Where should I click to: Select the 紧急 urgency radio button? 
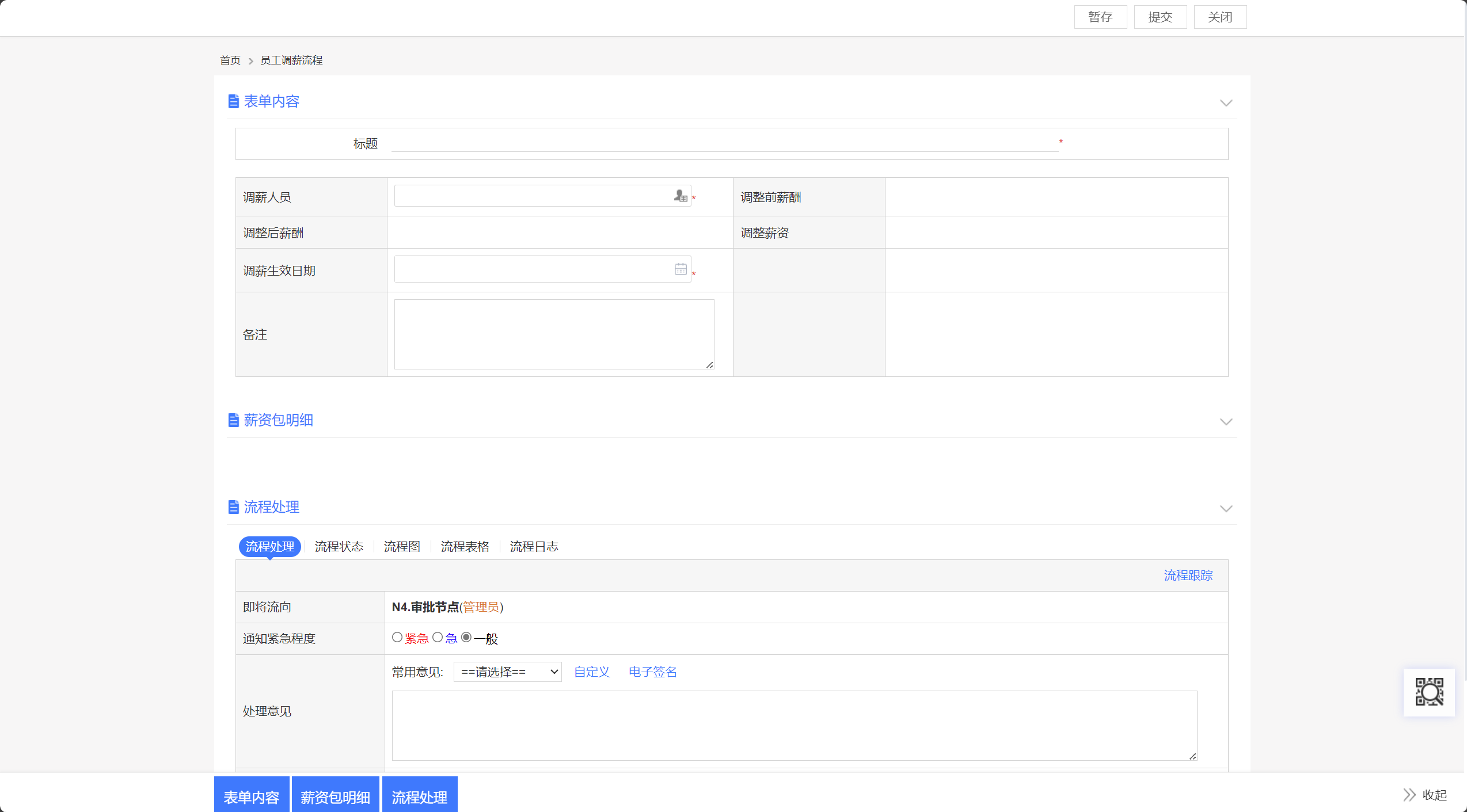(x=397, y=638)
